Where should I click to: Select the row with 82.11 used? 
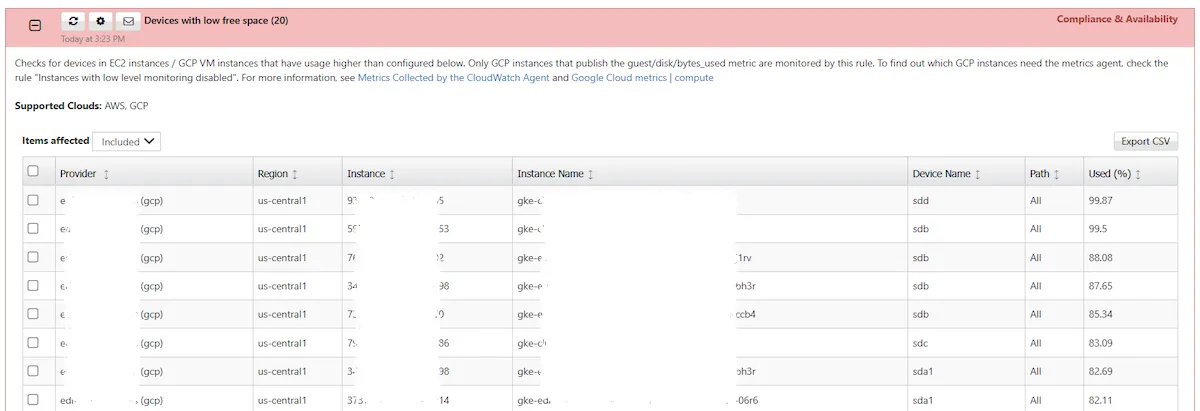point(33,400)
